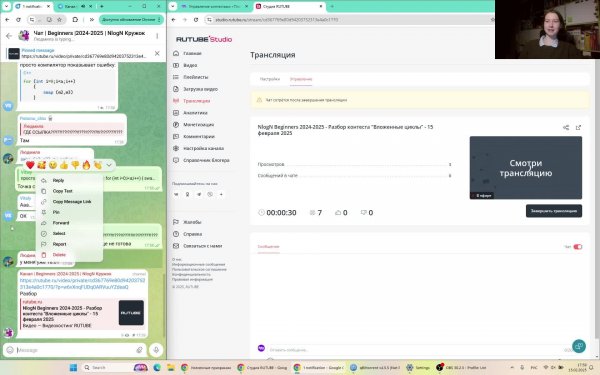Open Аналитика in the Studio sidebar

[195, 113]
